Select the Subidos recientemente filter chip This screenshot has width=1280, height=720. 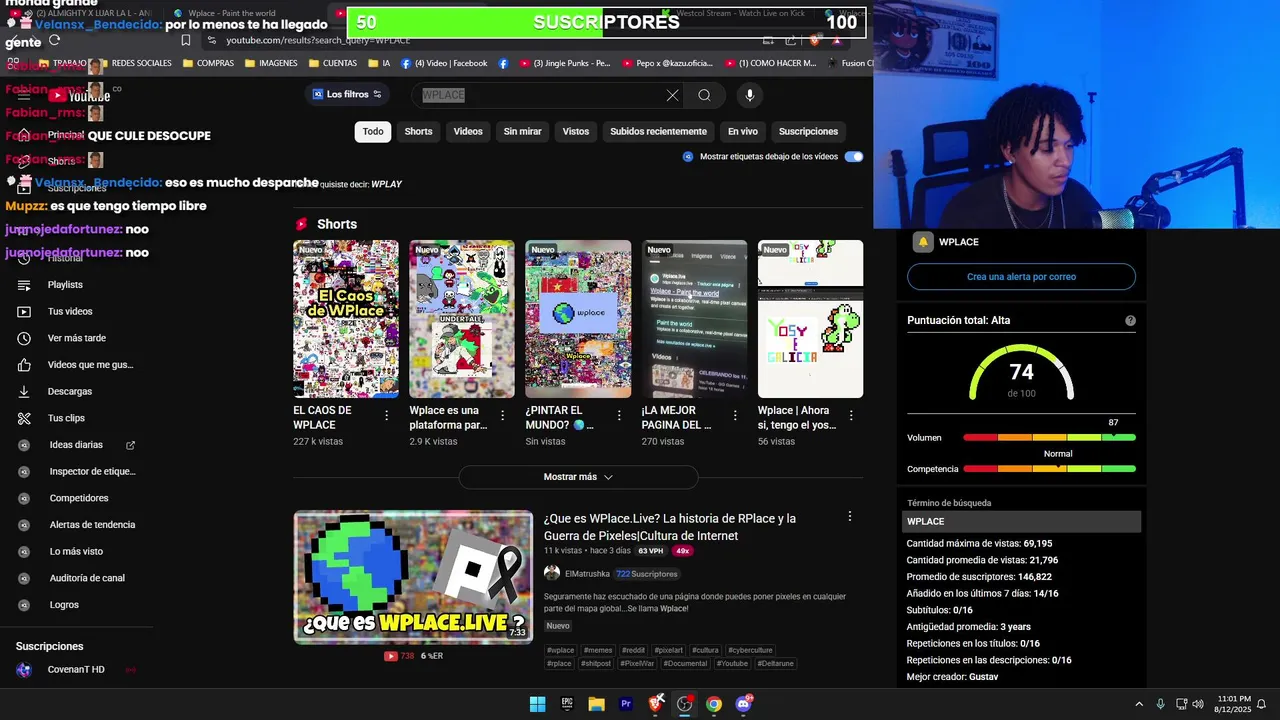658,131
